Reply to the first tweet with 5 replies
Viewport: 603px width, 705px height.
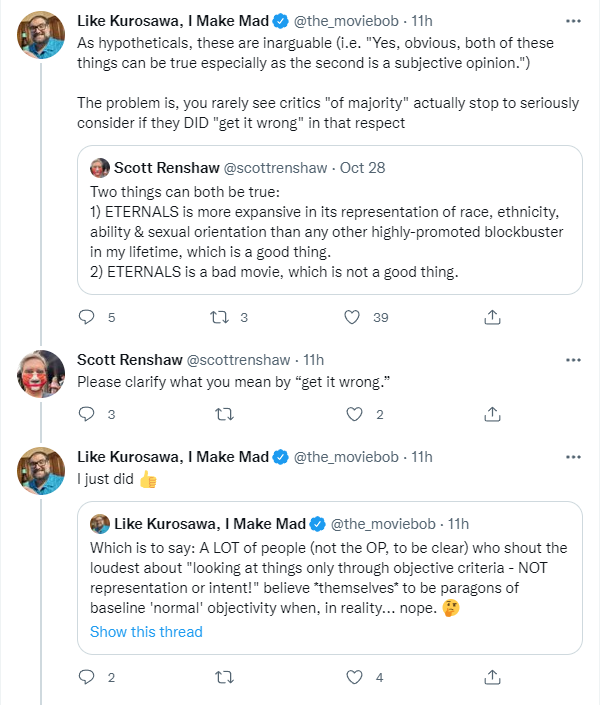(86, 317)
